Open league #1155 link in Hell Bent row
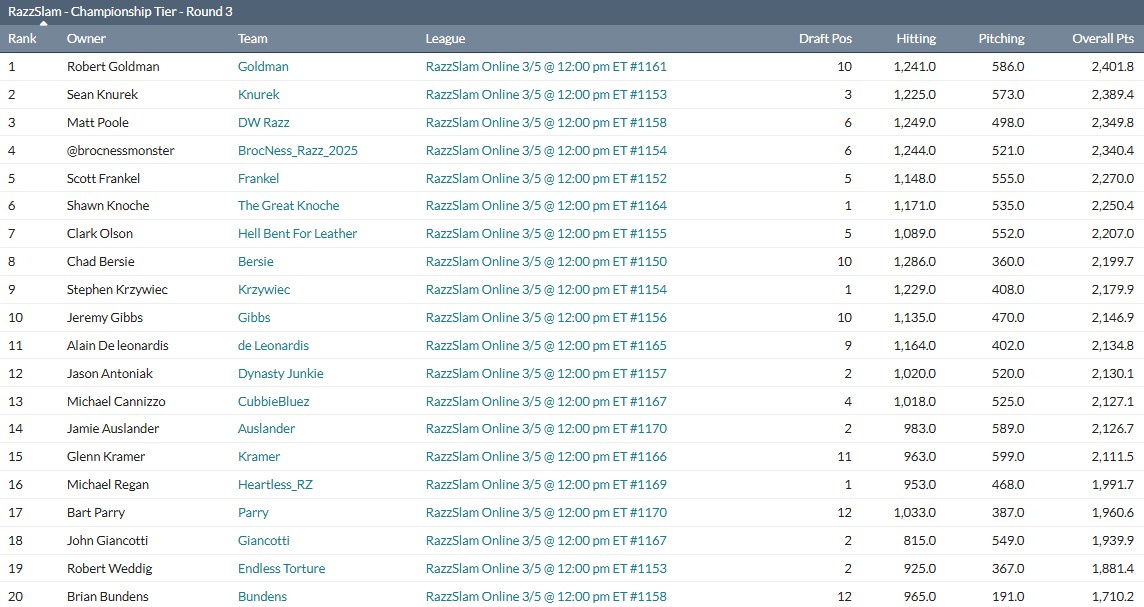Screen dimensions: 1144x607 point(546,233)
